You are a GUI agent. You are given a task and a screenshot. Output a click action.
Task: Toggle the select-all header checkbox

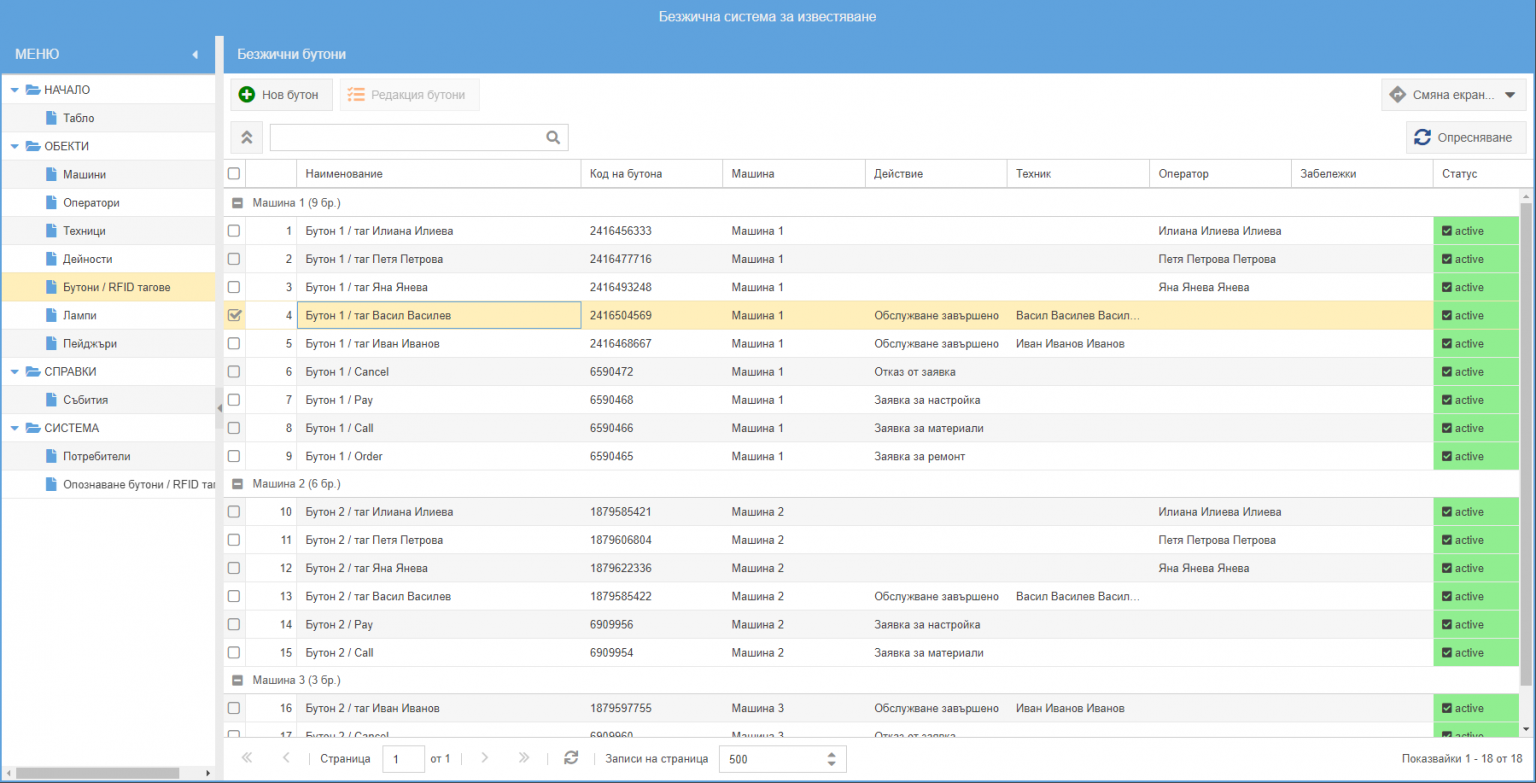tap(234, 174)
